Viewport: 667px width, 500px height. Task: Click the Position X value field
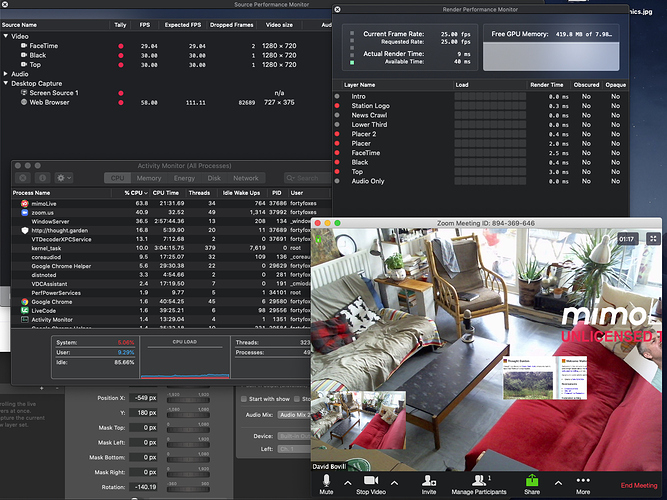click(143, 398)
